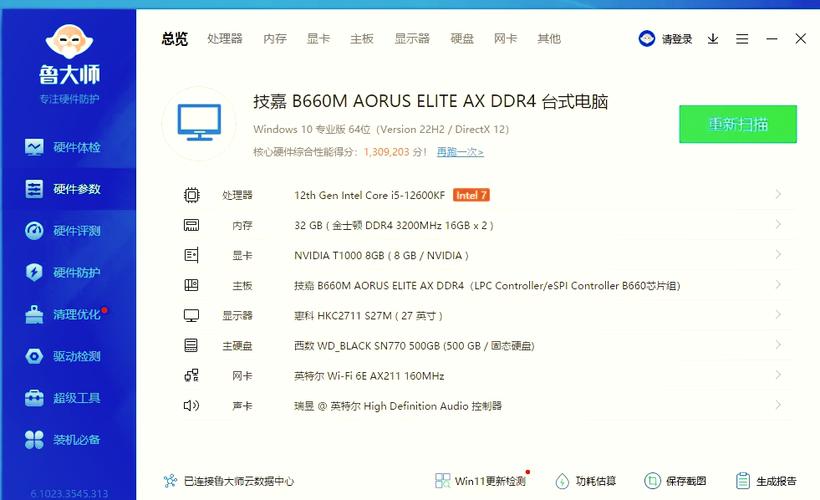Click the 请登录 login link
Screen dimensions: 820x500
677,39
